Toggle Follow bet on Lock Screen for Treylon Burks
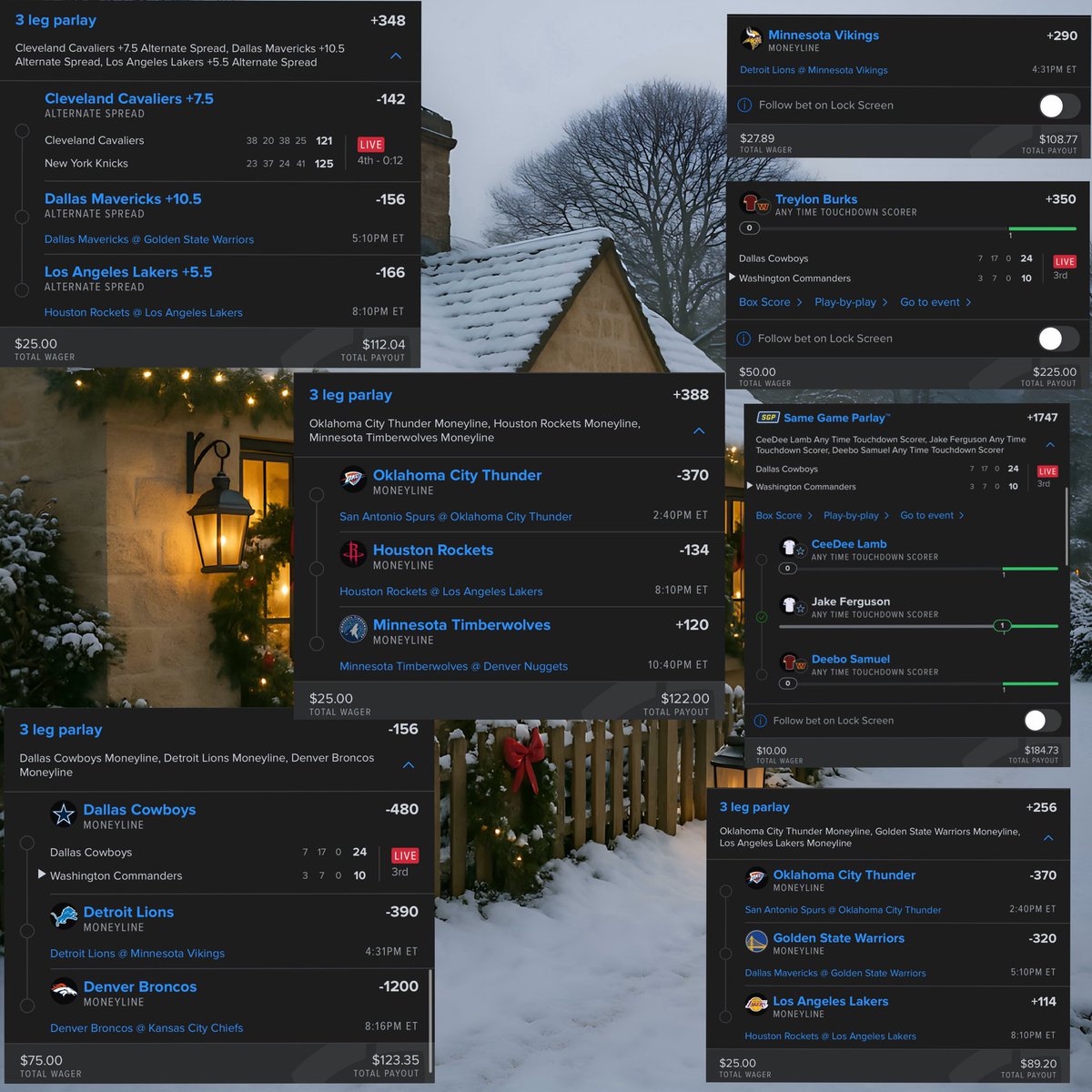The image size is (1092, 1092). tap(1057, 339)
